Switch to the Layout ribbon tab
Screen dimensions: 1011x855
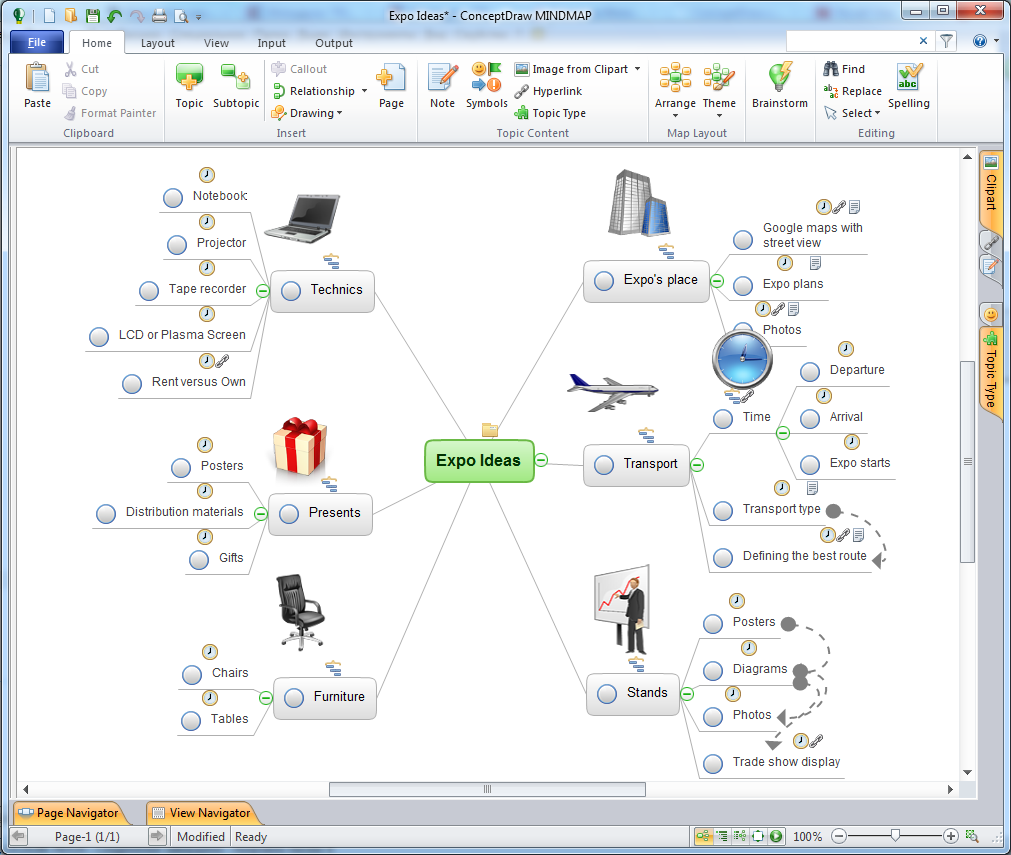click(x=157, y=43)
